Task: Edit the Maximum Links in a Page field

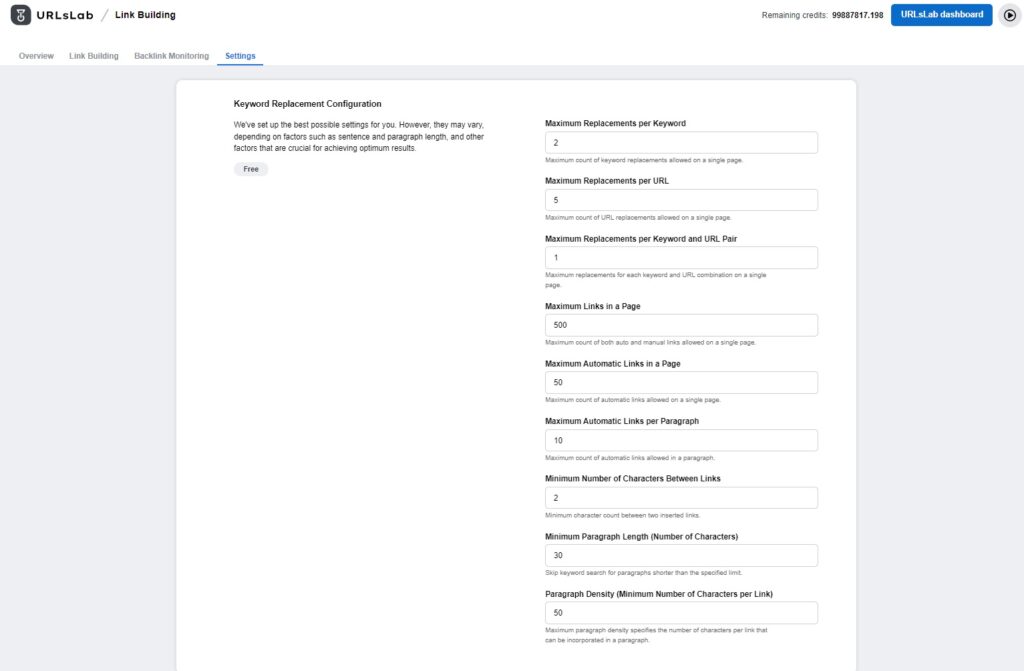Action: 681,325
